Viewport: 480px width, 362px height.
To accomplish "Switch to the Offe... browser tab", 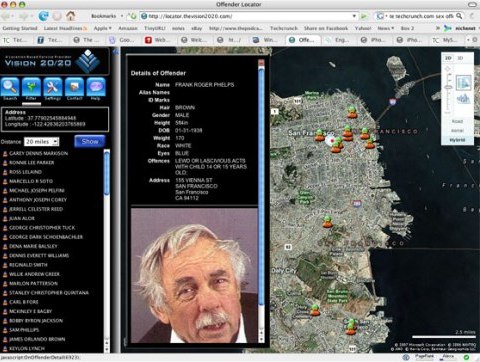I will coord(303,40).
